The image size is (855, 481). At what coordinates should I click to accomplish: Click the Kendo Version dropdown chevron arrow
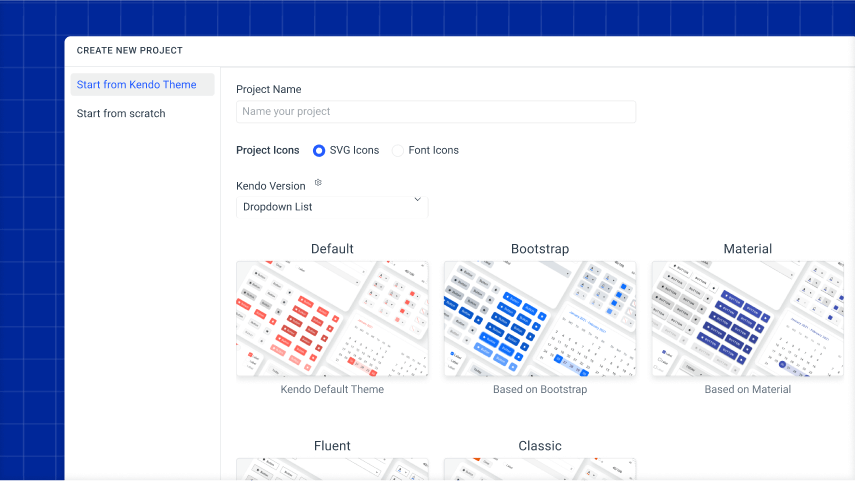(418, 200)
